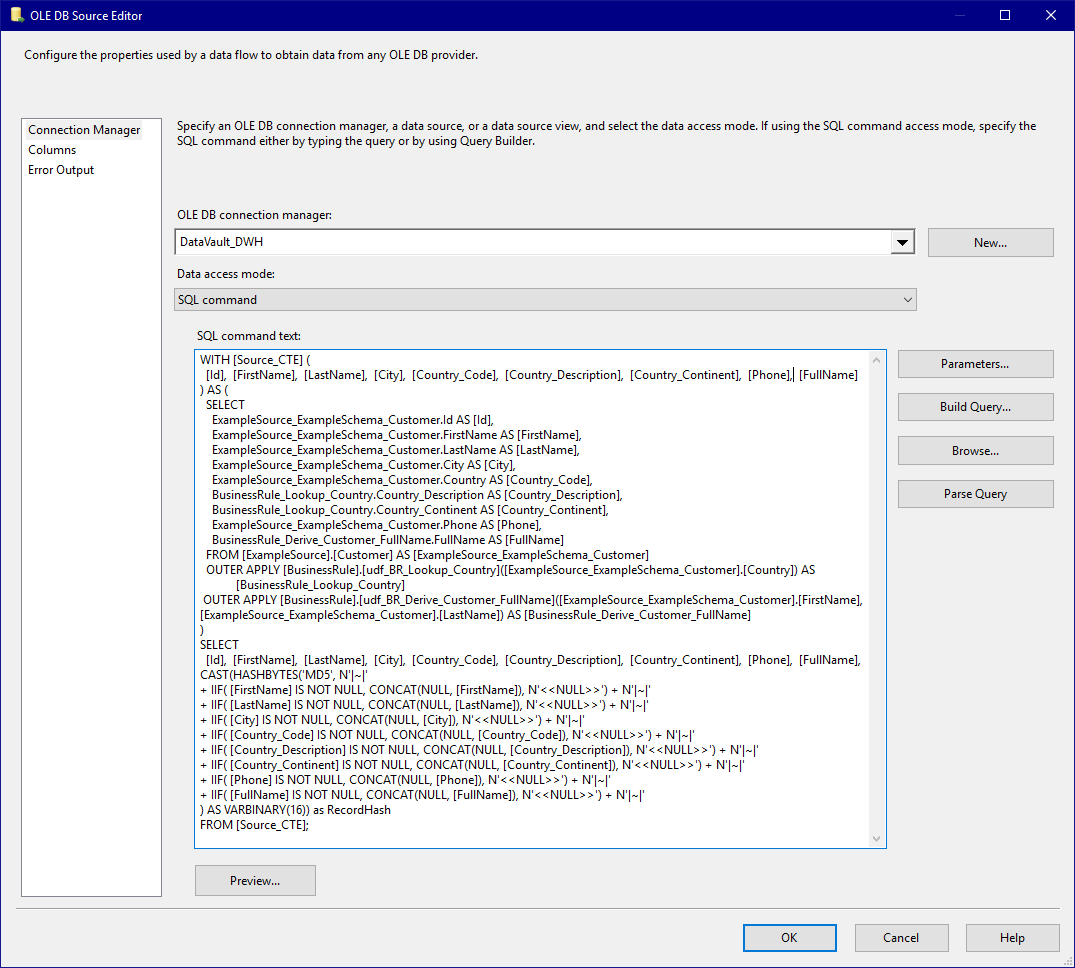The width and height of the screenshot is (1075, 968).
Task: Confirm the dialog with OK
Action: (x=789, y=937)
